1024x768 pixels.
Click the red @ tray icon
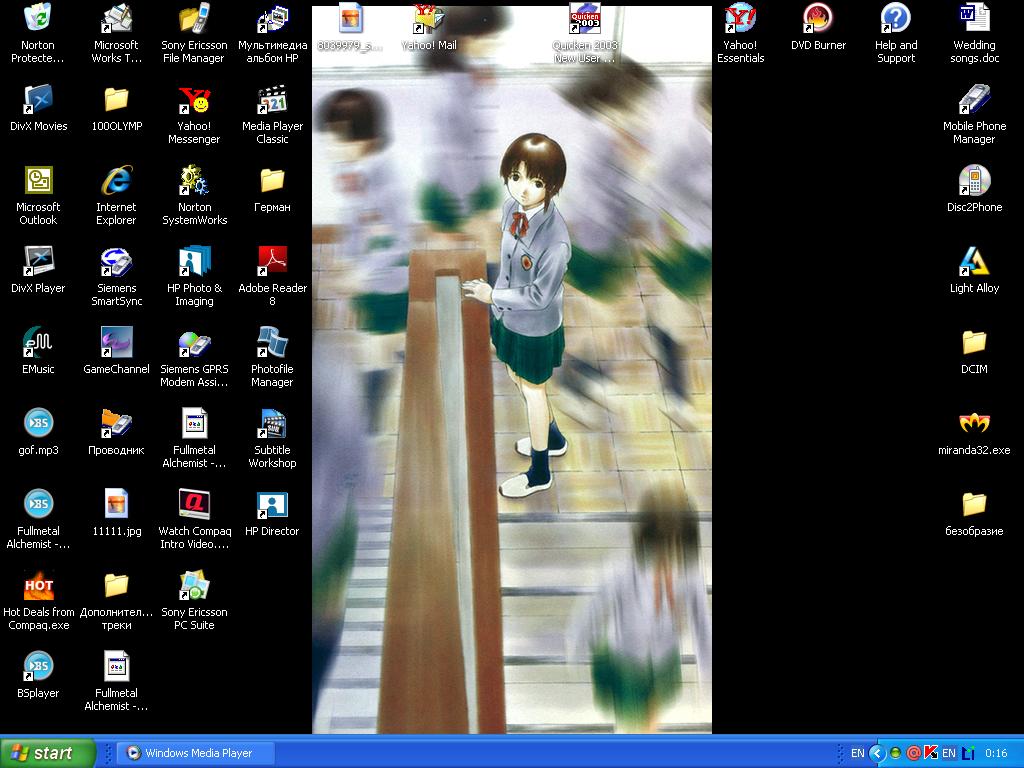click(x=914, y=753)
